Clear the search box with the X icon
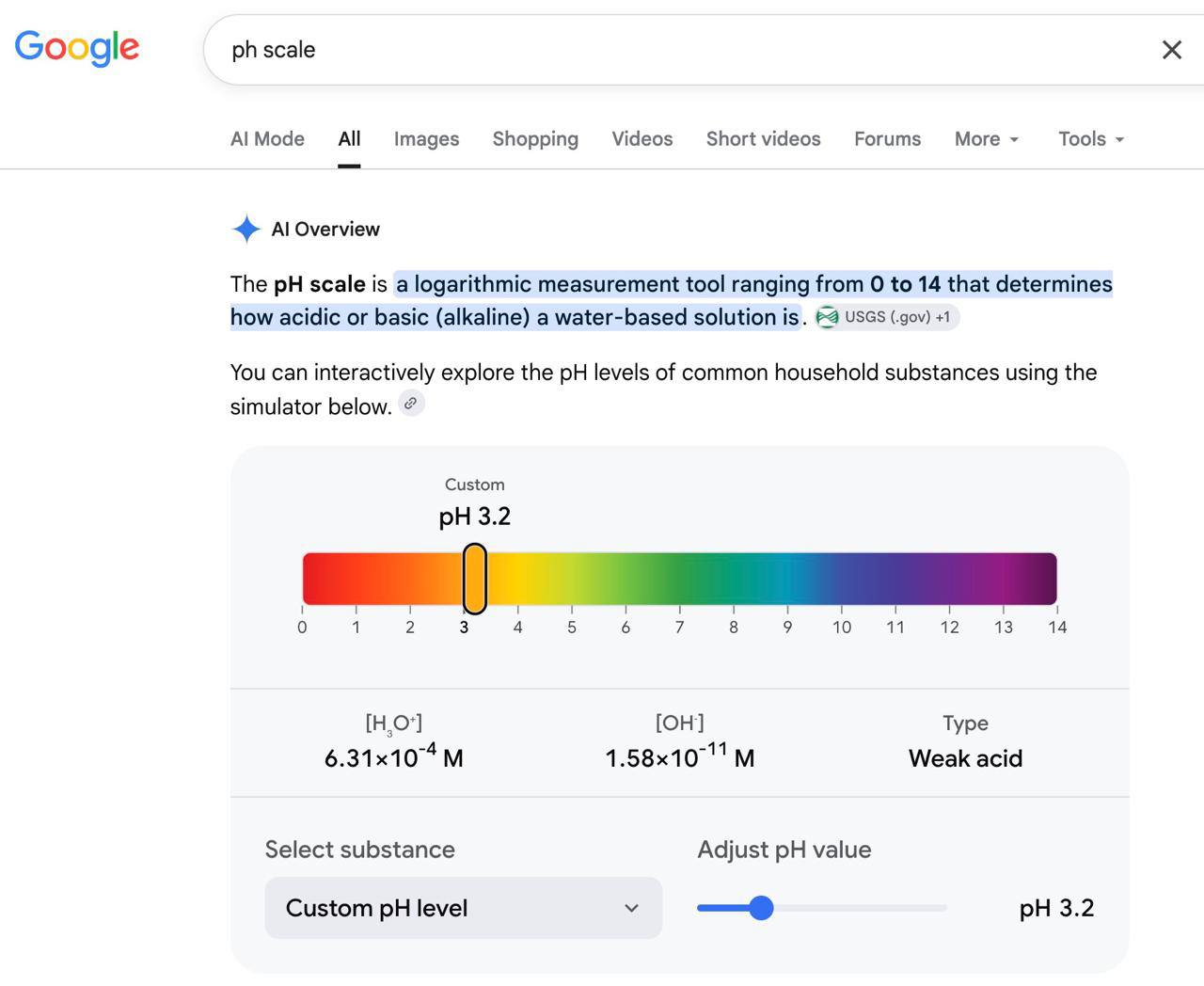 1171,50
